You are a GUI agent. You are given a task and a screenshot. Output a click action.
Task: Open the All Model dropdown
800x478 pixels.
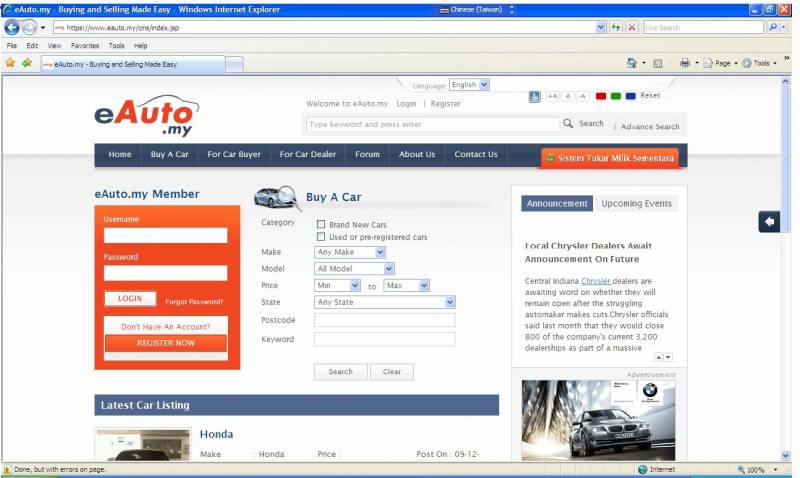tap(354, 268)
